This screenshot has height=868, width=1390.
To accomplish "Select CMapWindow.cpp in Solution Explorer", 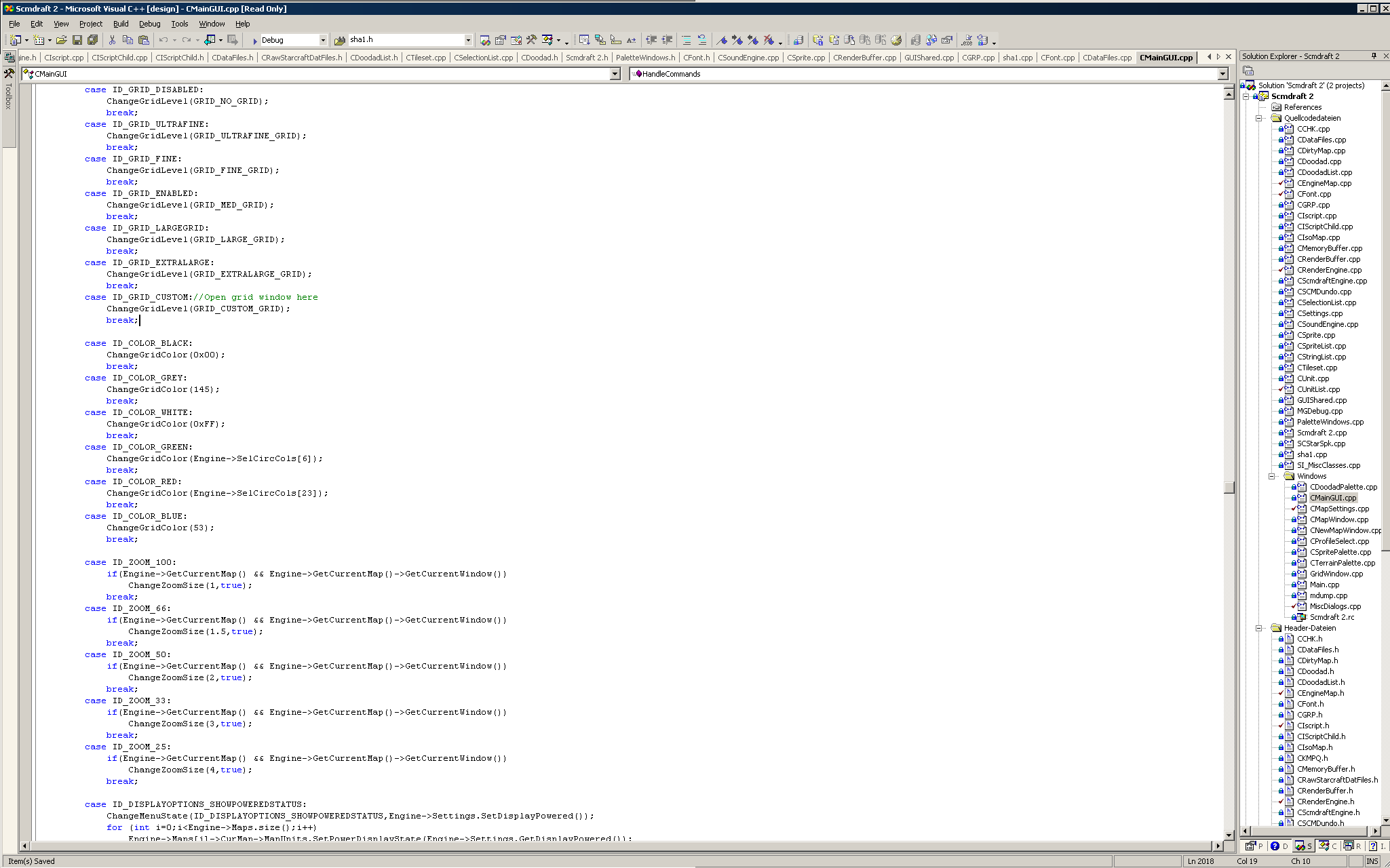I will tap(1339, 519).
